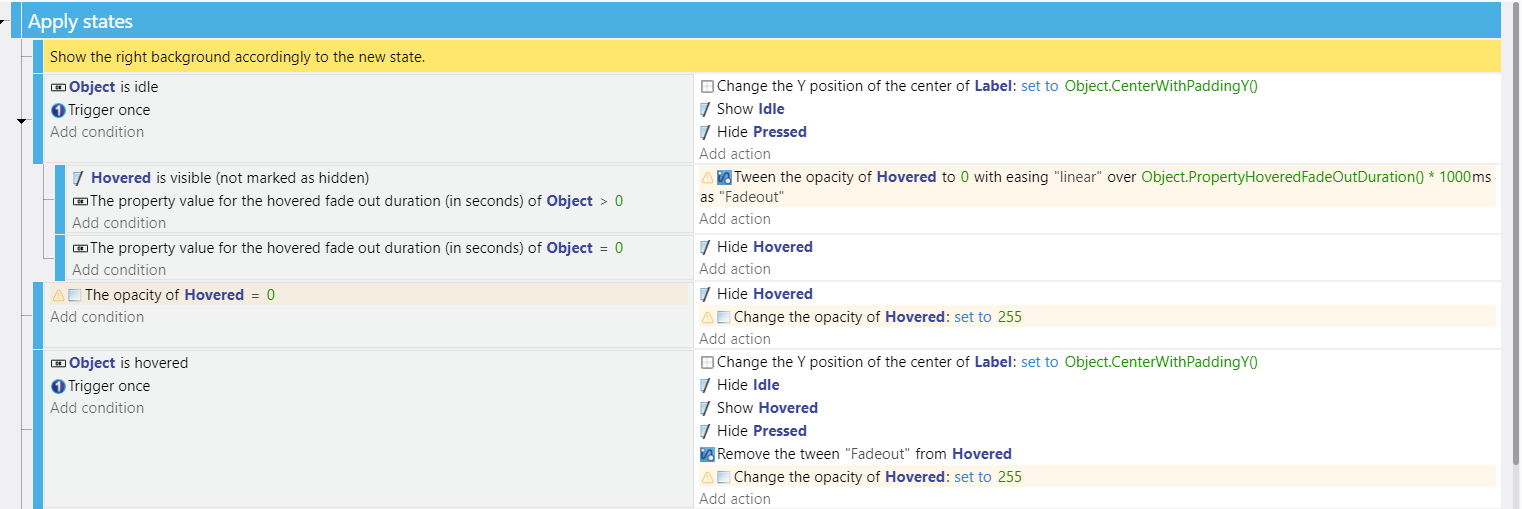Select the yellow comment about showing right background
Screen dimensions: 1522x509
[x=771, y=57]
